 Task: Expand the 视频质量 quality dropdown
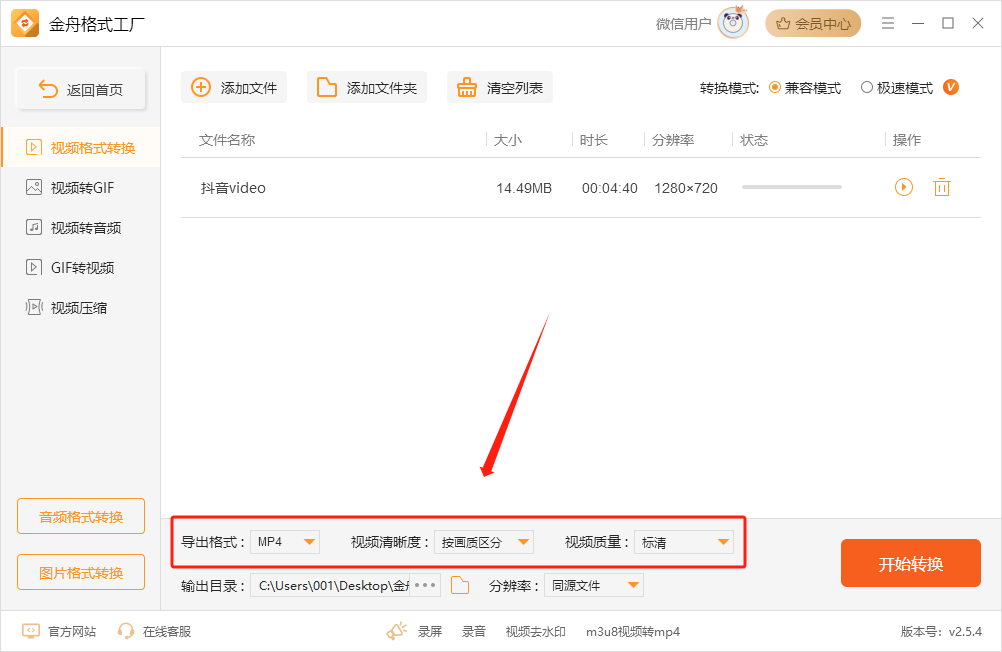coord(684,541)
